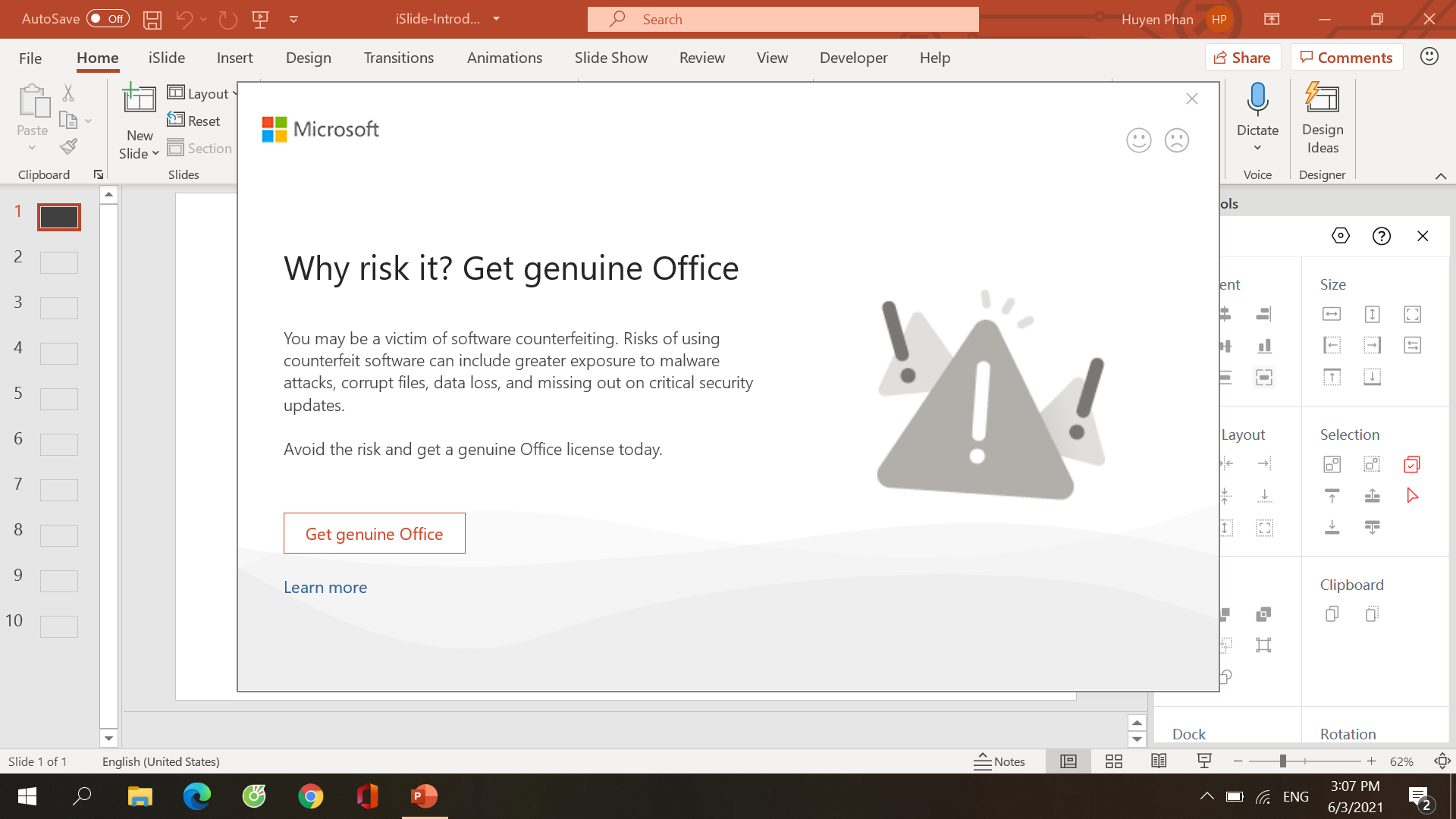Screen dimensions: 1456x819
Task: Click Same Size icon under Size
Action: [1412, 314]
